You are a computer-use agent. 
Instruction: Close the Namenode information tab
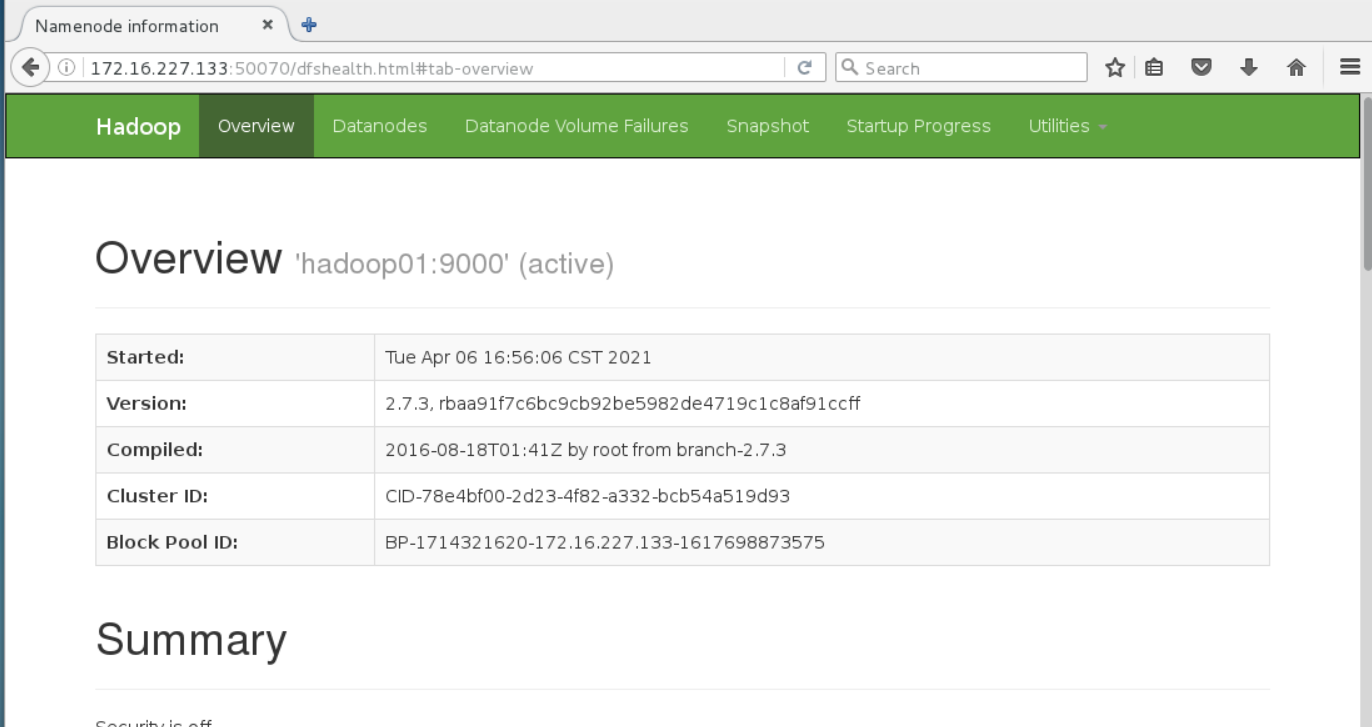tap(267, 25)
